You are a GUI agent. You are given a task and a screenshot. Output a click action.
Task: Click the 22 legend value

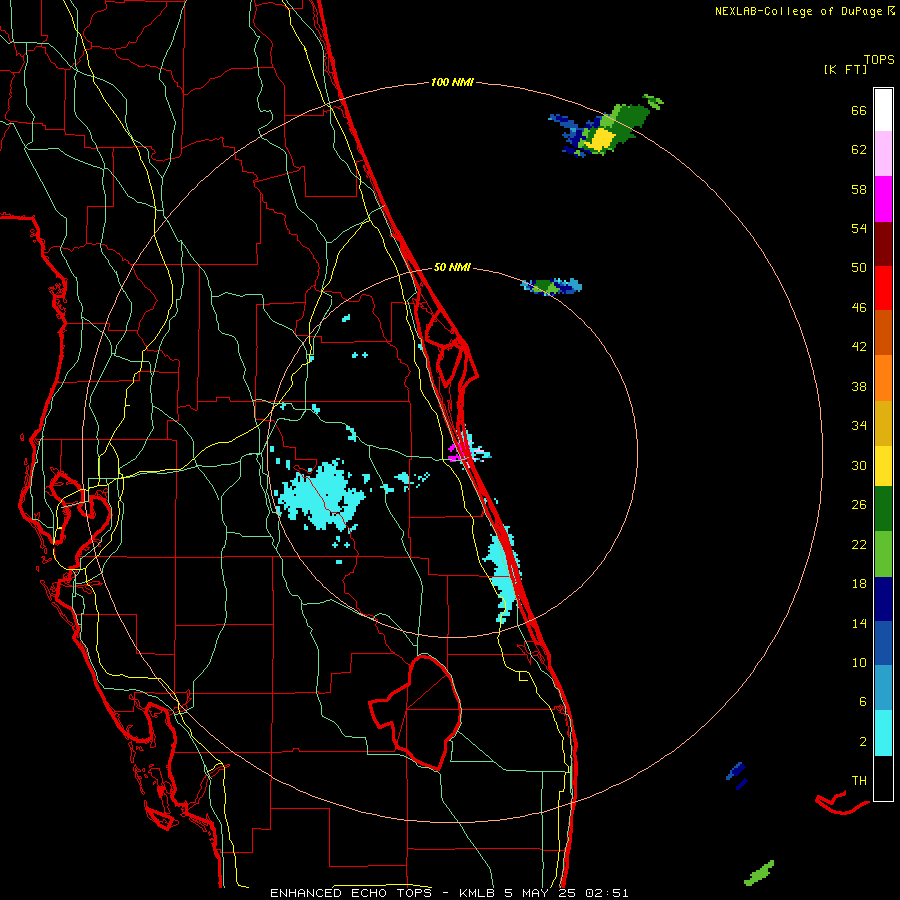(859, 544)
